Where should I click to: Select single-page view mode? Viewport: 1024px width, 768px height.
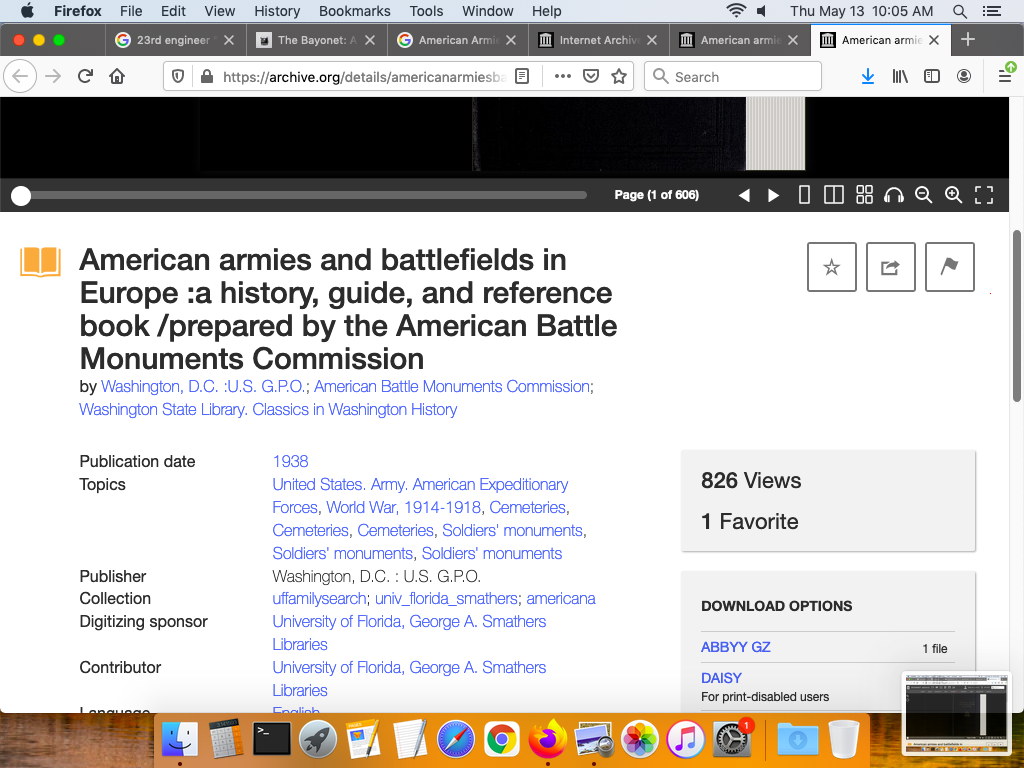[804, 195]
